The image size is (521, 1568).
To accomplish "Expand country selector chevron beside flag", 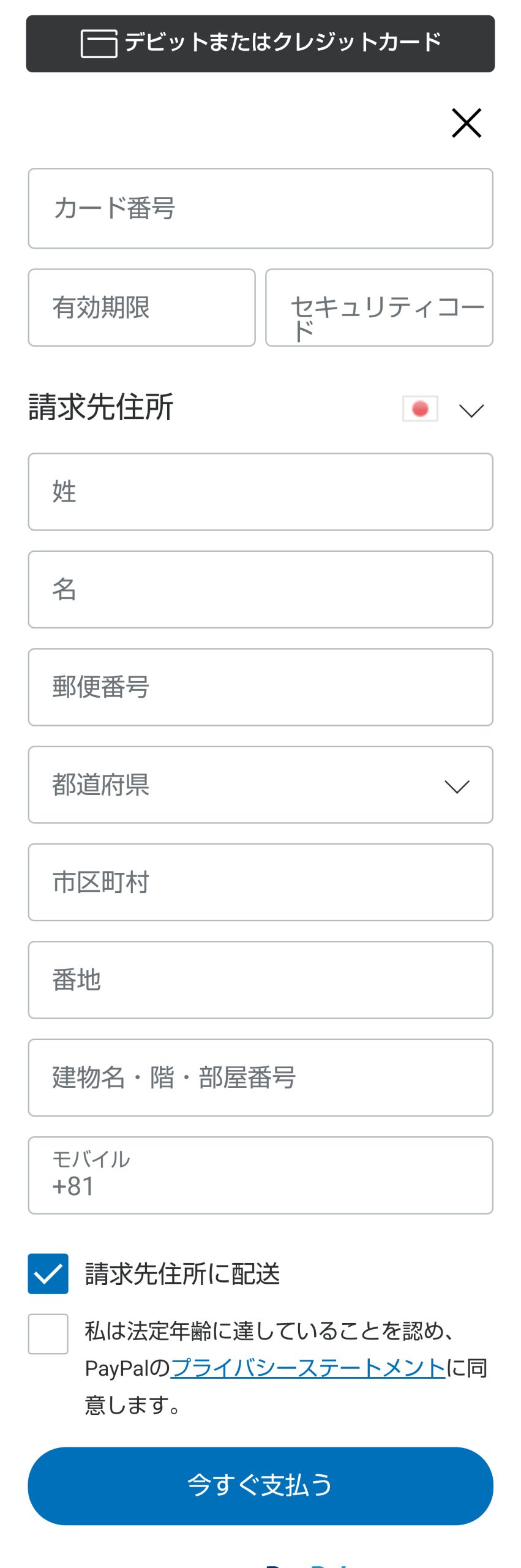I will [x=471, y=410].
